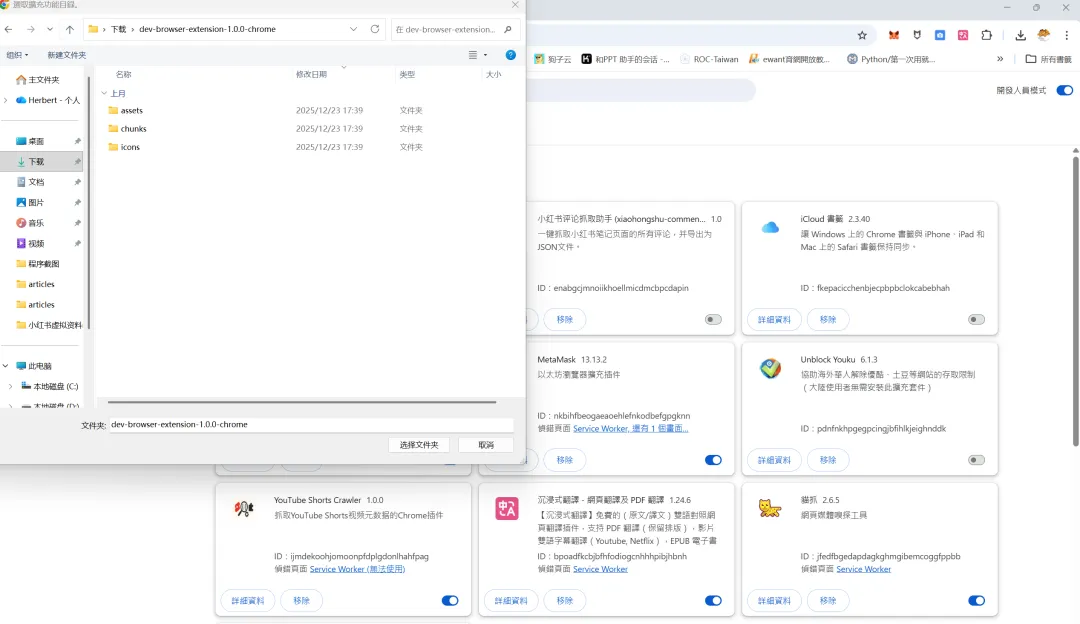Disable YouTube Shorts Crawler extension
1080x624 pixels.
tap(450, 601)
